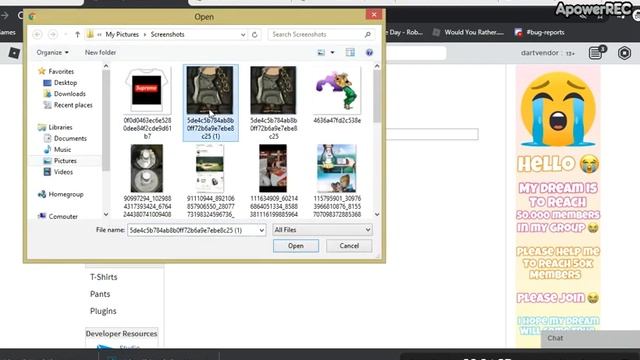Change the view with the view icon
The height and width of the screenshot is (360, 640).
click(x=321, y=53)
